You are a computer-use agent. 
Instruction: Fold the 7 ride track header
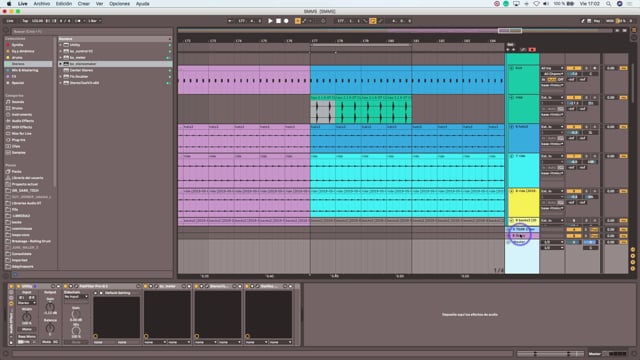pos(511,156)
